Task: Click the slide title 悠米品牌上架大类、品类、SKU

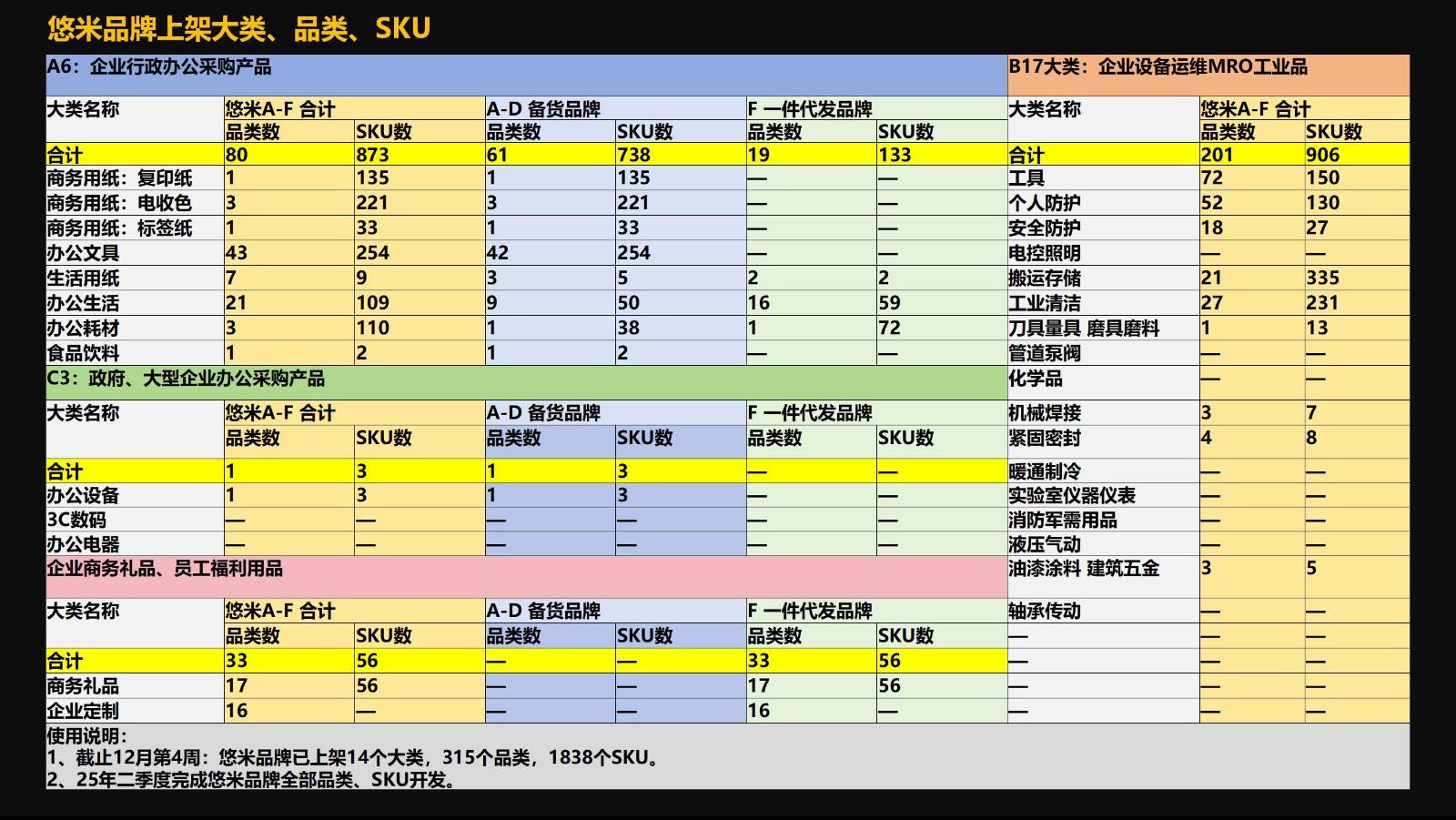Action: click(x=238, y=29)
